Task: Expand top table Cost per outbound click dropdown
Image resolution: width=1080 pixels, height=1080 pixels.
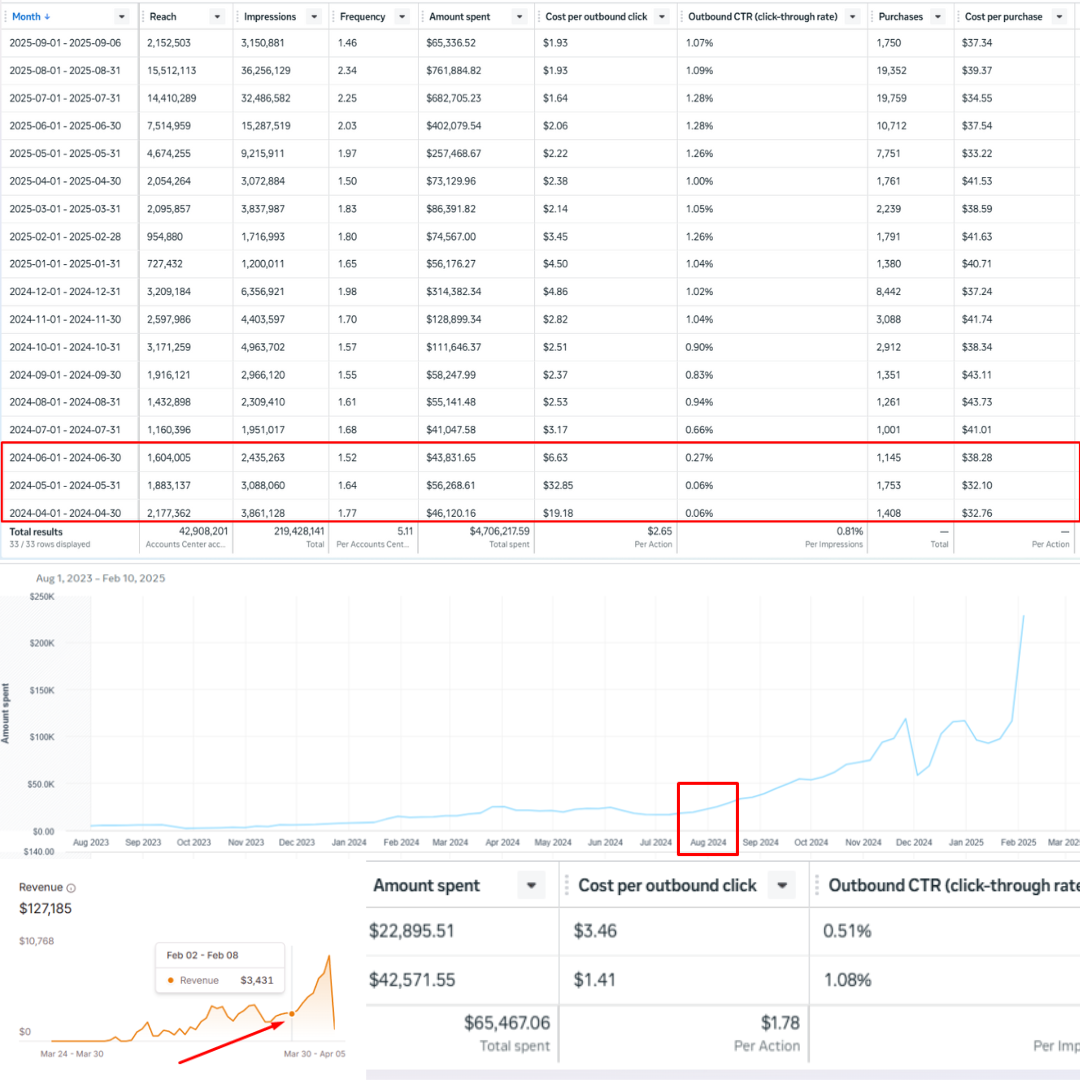Action: coord(661,17)
